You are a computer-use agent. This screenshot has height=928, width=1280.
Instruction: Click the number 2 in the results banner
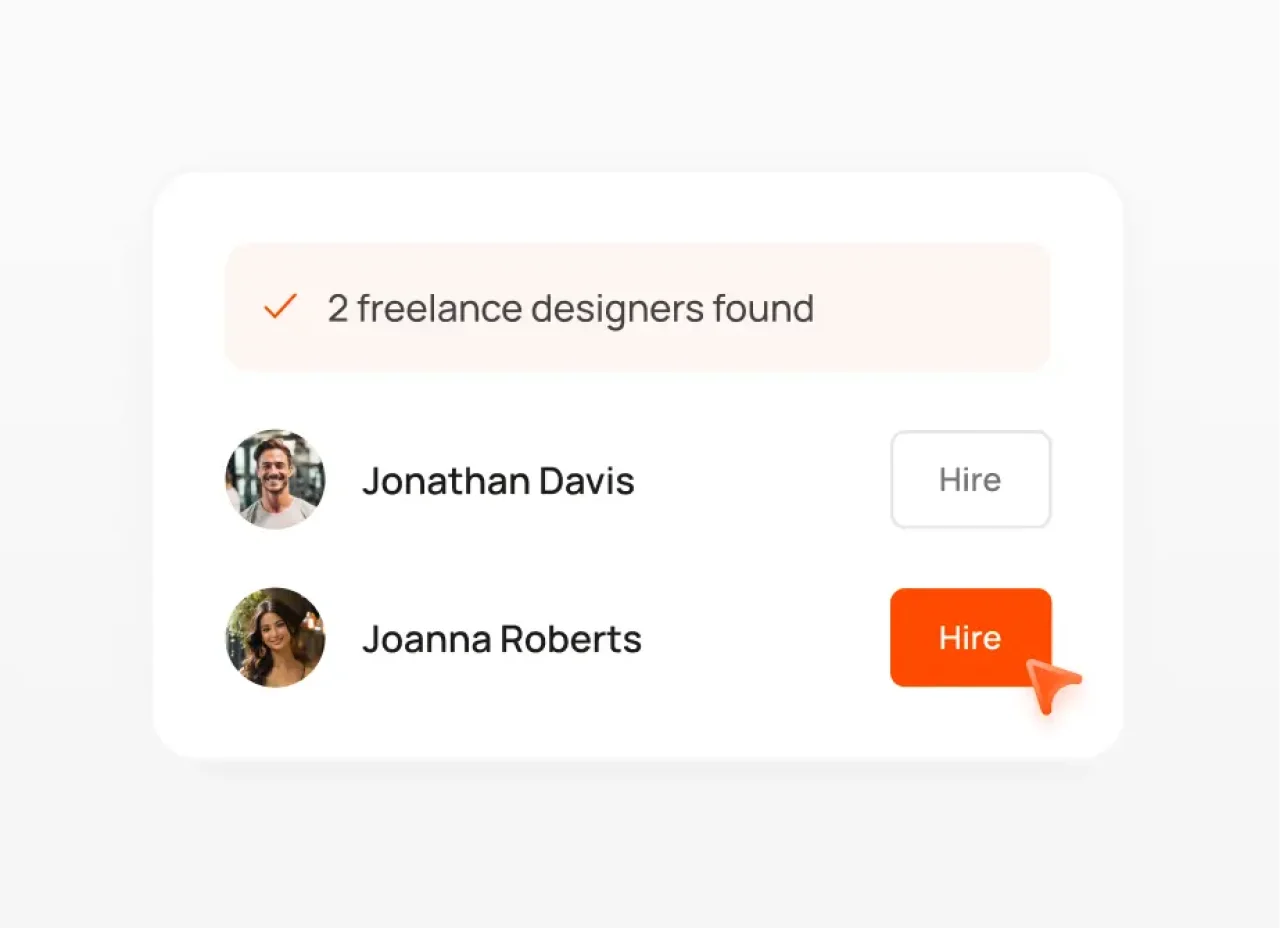point(338,309)
